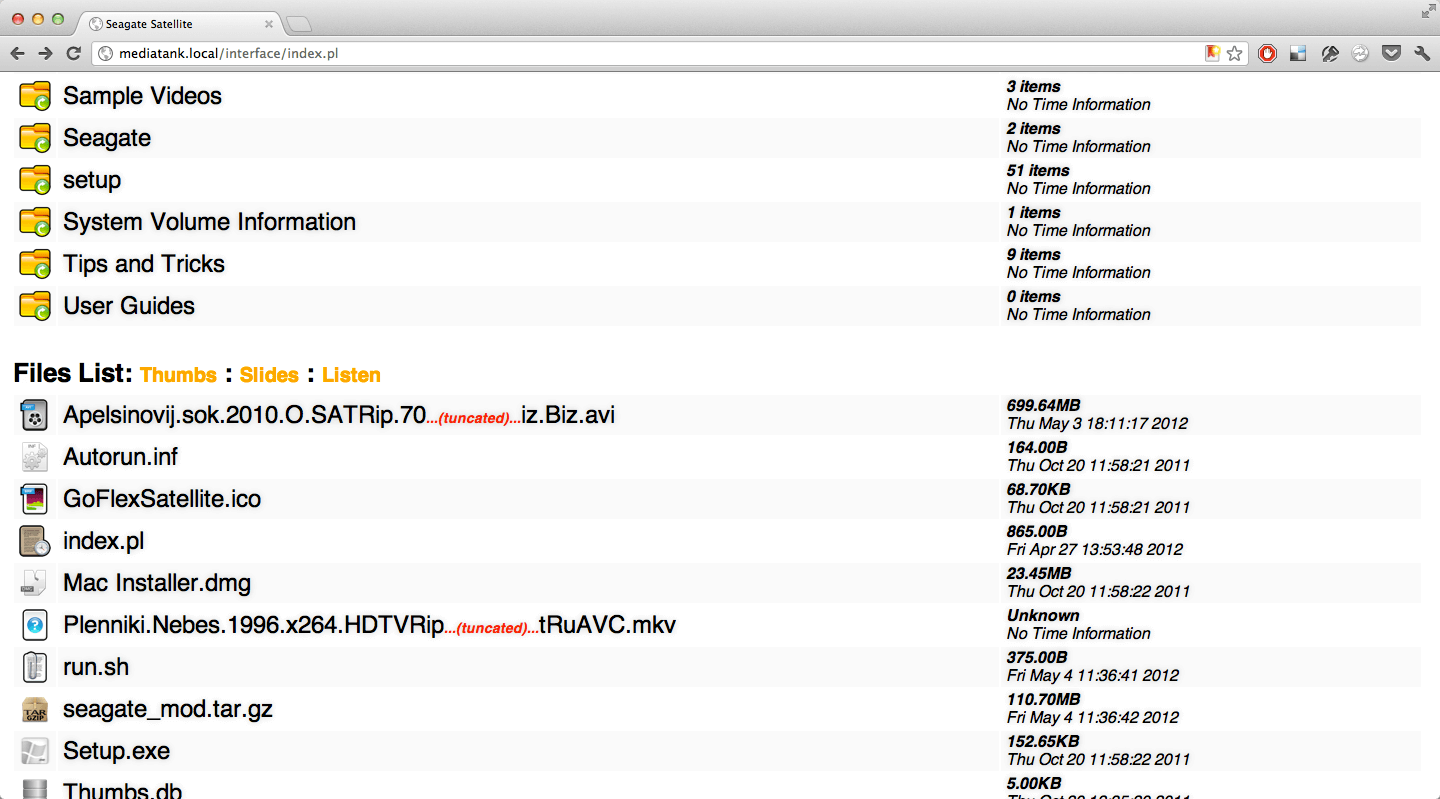Click the 'Files List:' heading
This screenshot has width=1440, height=799.
pyautogui.click(x=73, y=374)
